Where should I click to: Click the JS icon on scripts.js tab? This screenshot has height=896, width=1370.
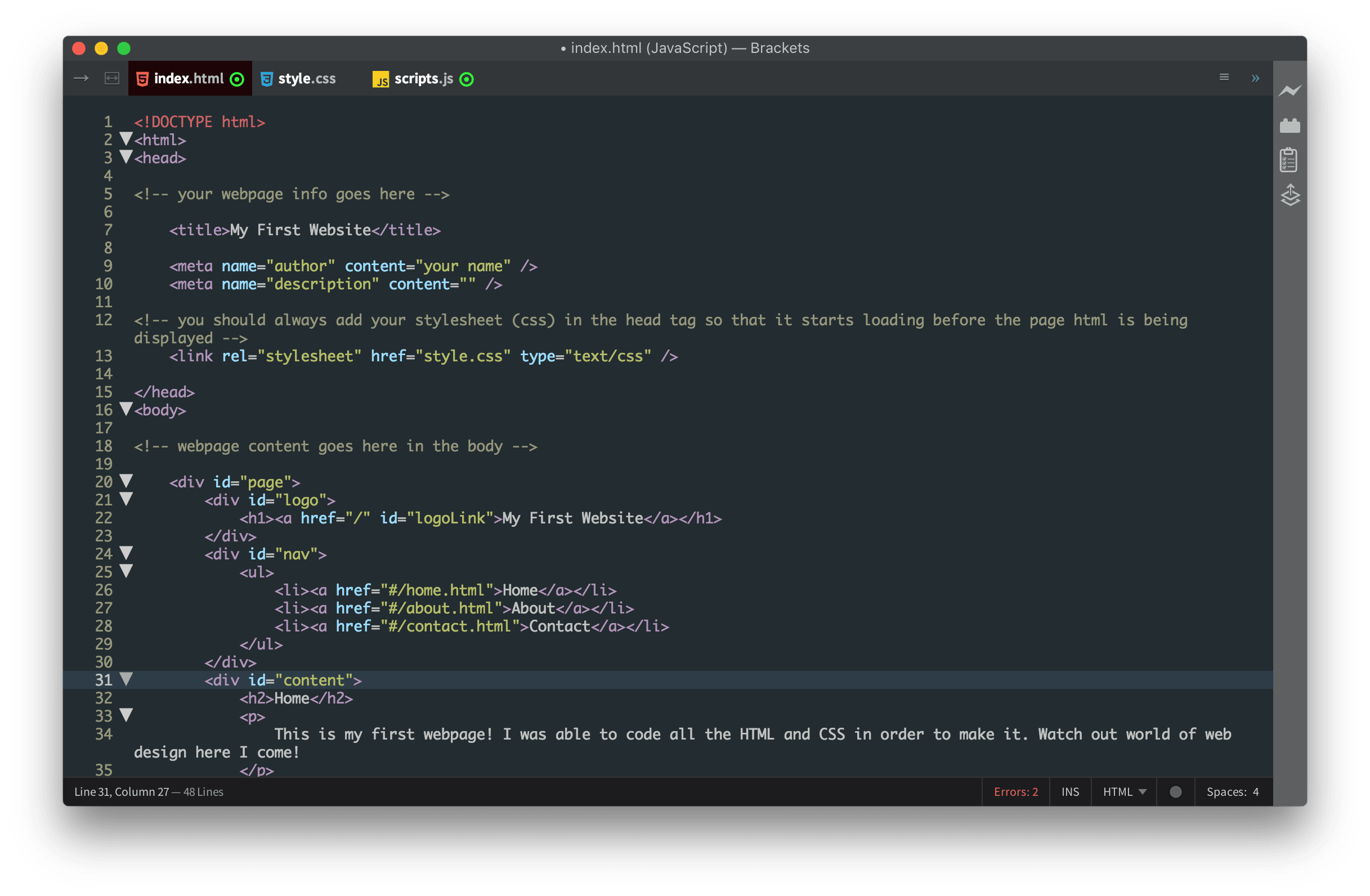point(381,79)
